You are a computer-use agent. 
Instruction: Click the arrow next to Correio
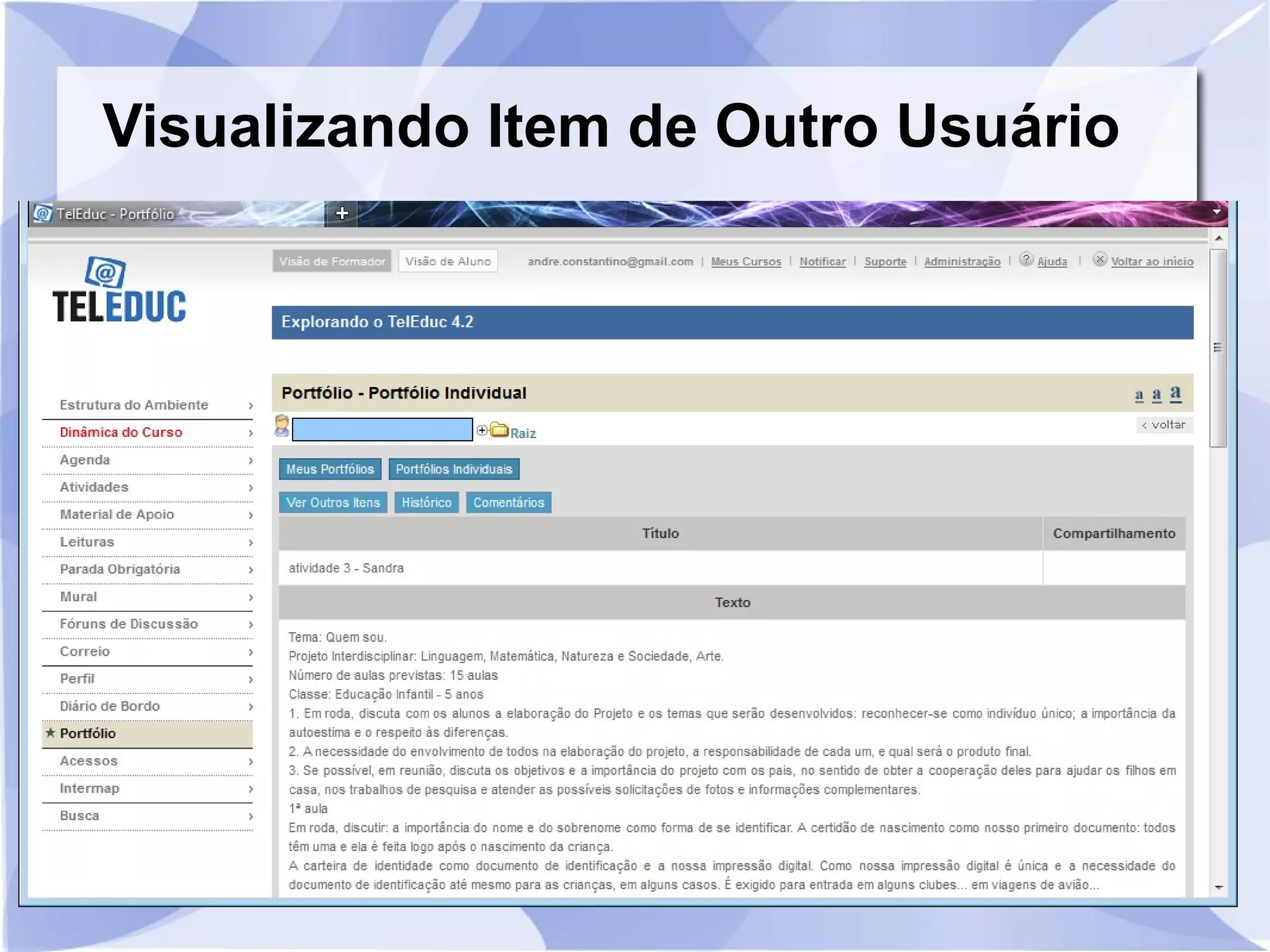[250, 652]
